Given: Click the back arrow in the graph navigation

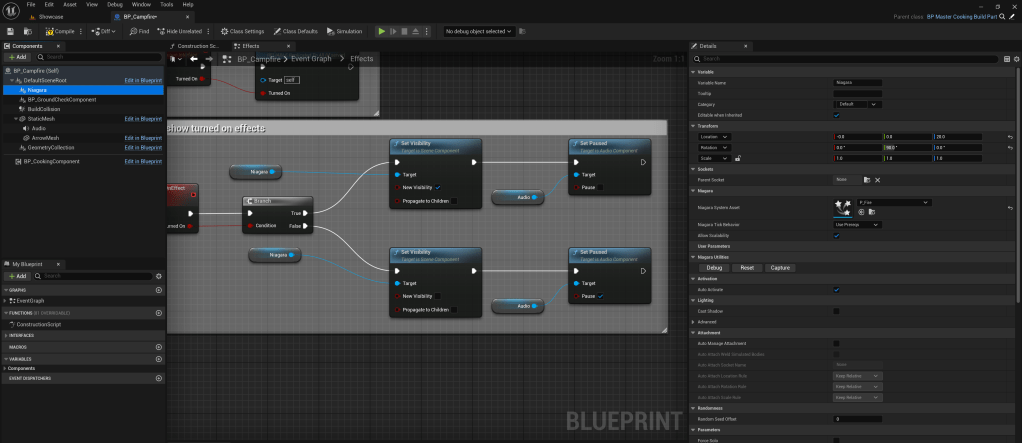Looking at the screenshot, I should tap(194, 59).
